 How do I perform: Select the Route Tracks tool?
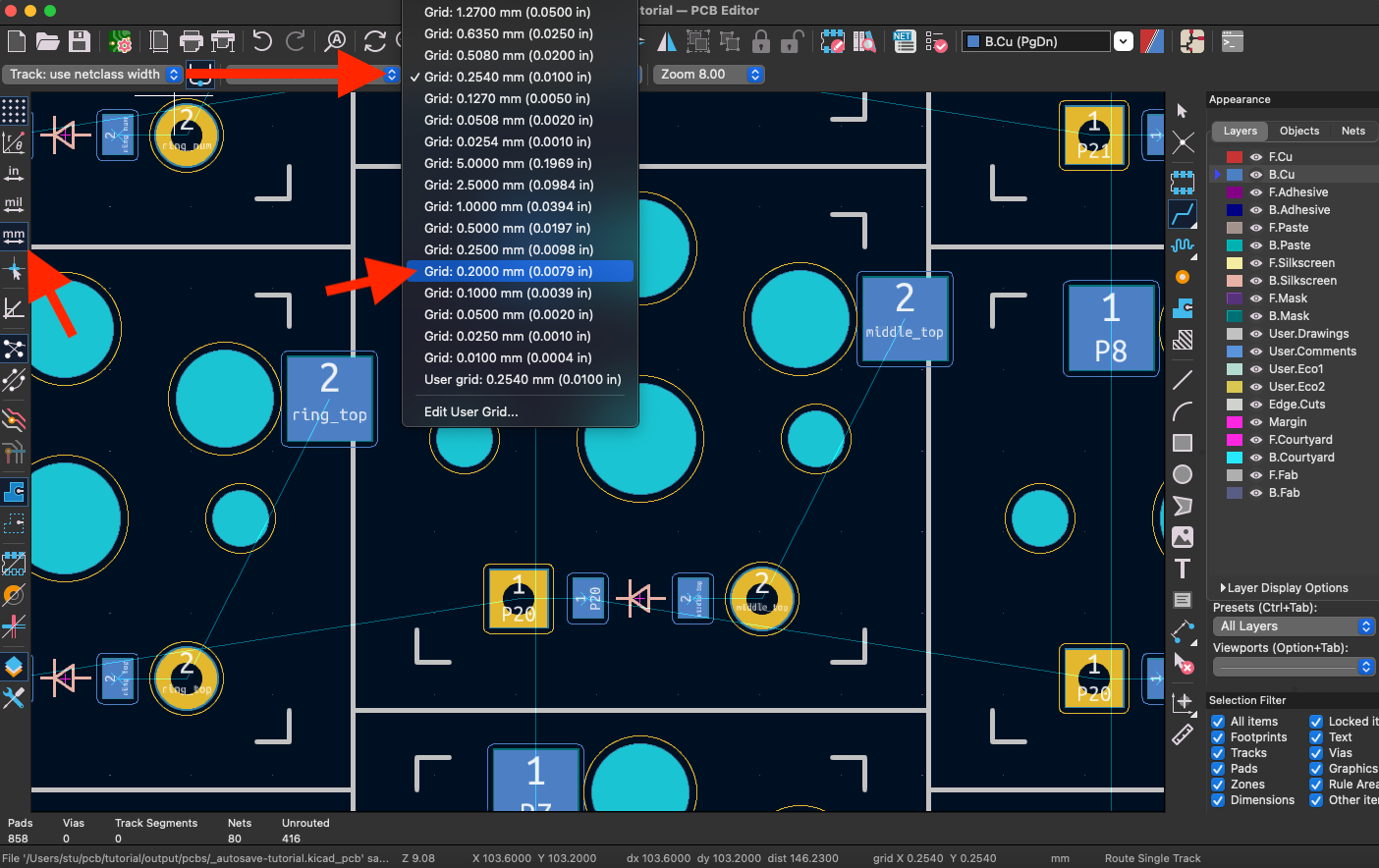[x=1183, y=214]
